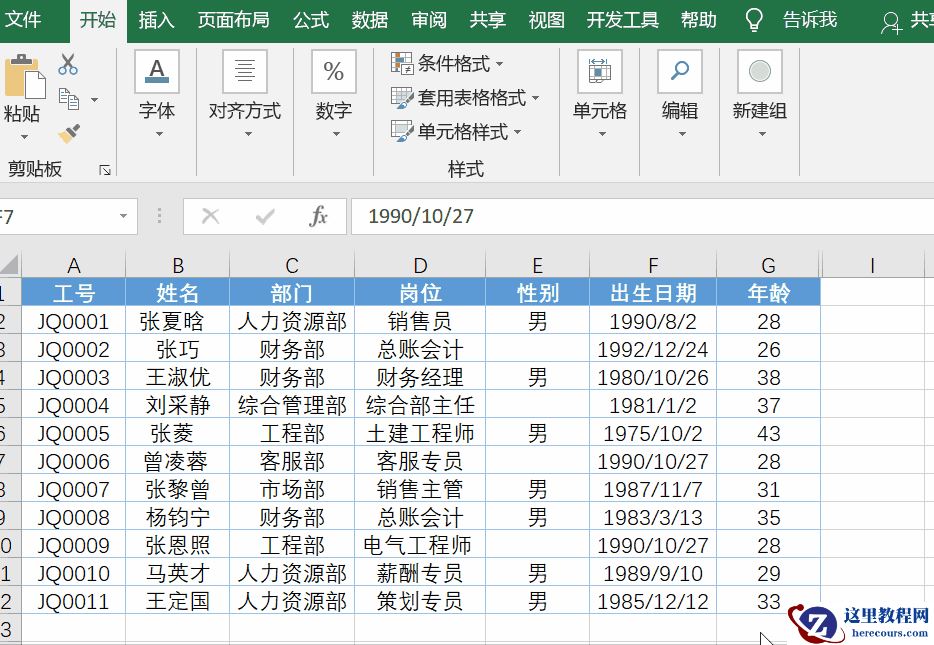
Task: Select the Format Painter brush icon
Action: [x=69, y=133]
